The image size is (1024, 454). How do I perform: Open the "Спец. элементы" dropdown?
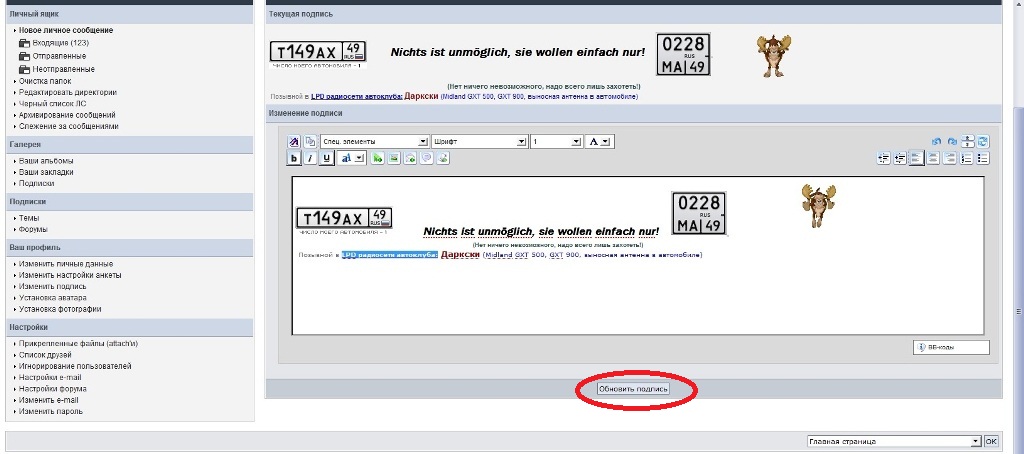(423, 142)
